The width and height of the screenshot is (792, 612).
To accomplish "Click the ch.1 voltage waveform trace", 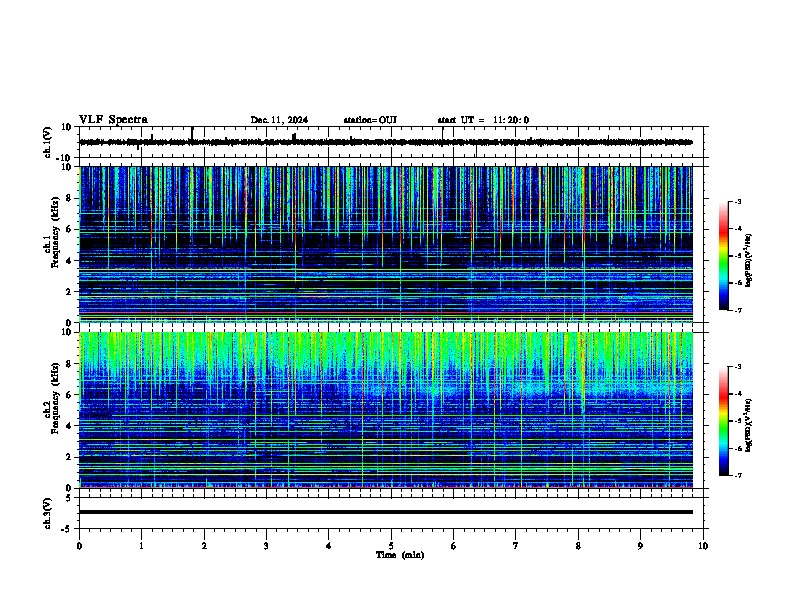I will point(386,142).
